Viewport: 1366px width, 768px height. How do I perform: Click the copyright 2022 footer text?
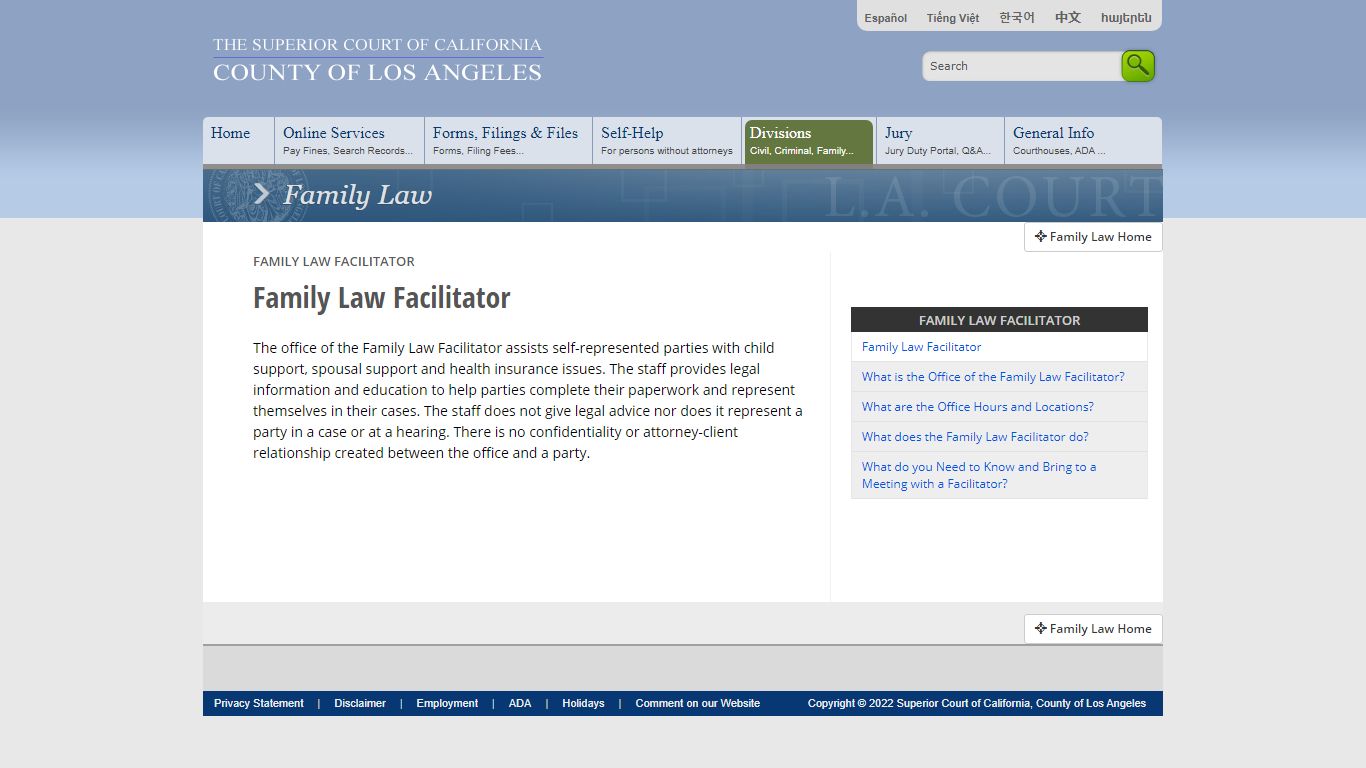tap(977, 703)
